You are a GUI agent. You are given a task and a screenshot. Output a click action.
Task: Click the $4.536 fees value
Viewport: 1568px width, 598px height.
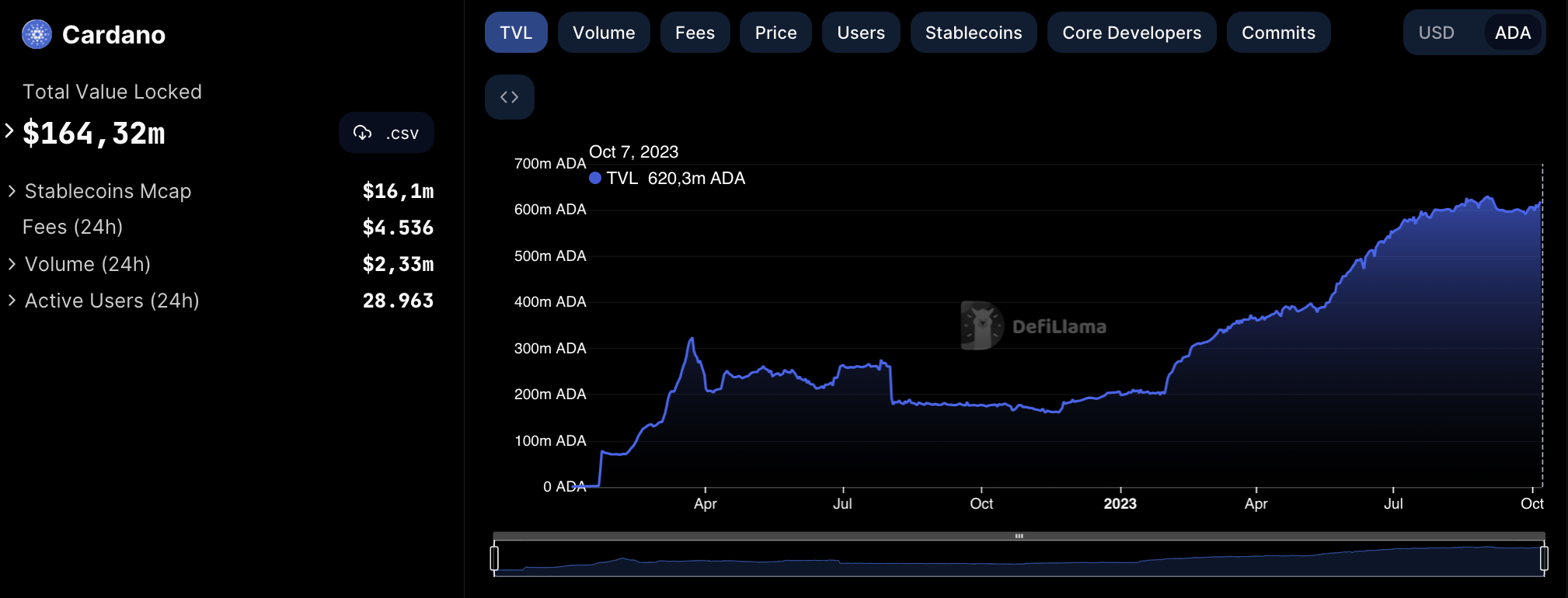click(398, 228)
